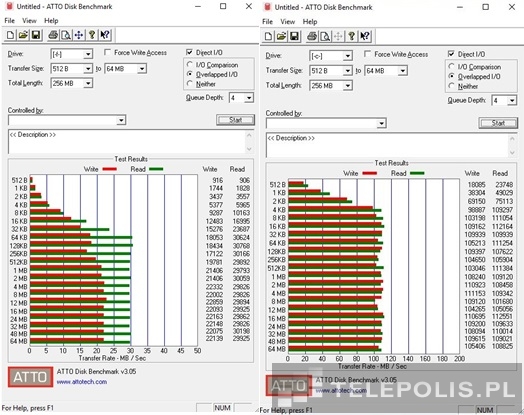
Task: Click Description scrollbar down arrow, left window
Action: 249,149
